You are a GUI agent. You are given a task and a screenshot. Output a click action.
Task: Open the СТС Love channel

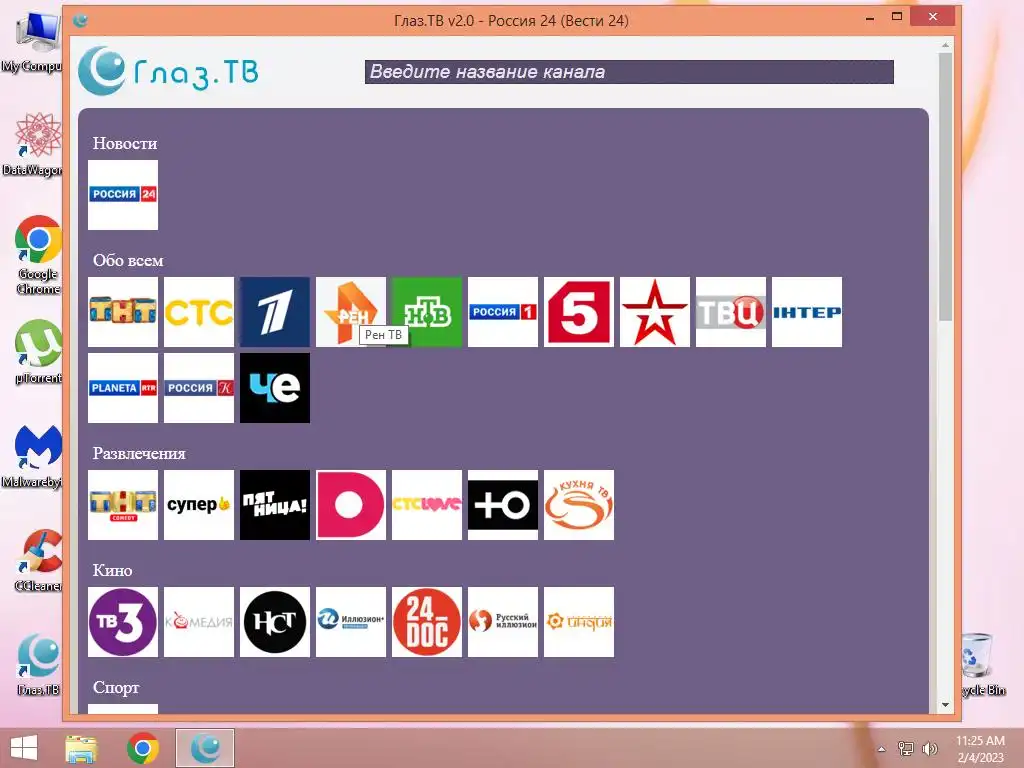tap(426, 505)
